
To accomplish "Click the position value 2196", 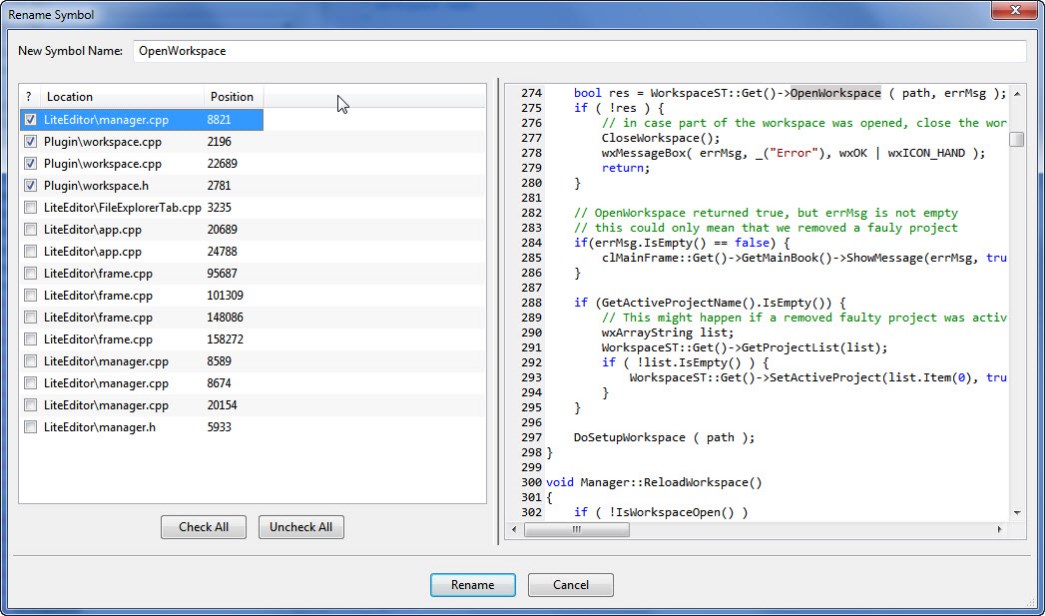I will pos(220,142).
